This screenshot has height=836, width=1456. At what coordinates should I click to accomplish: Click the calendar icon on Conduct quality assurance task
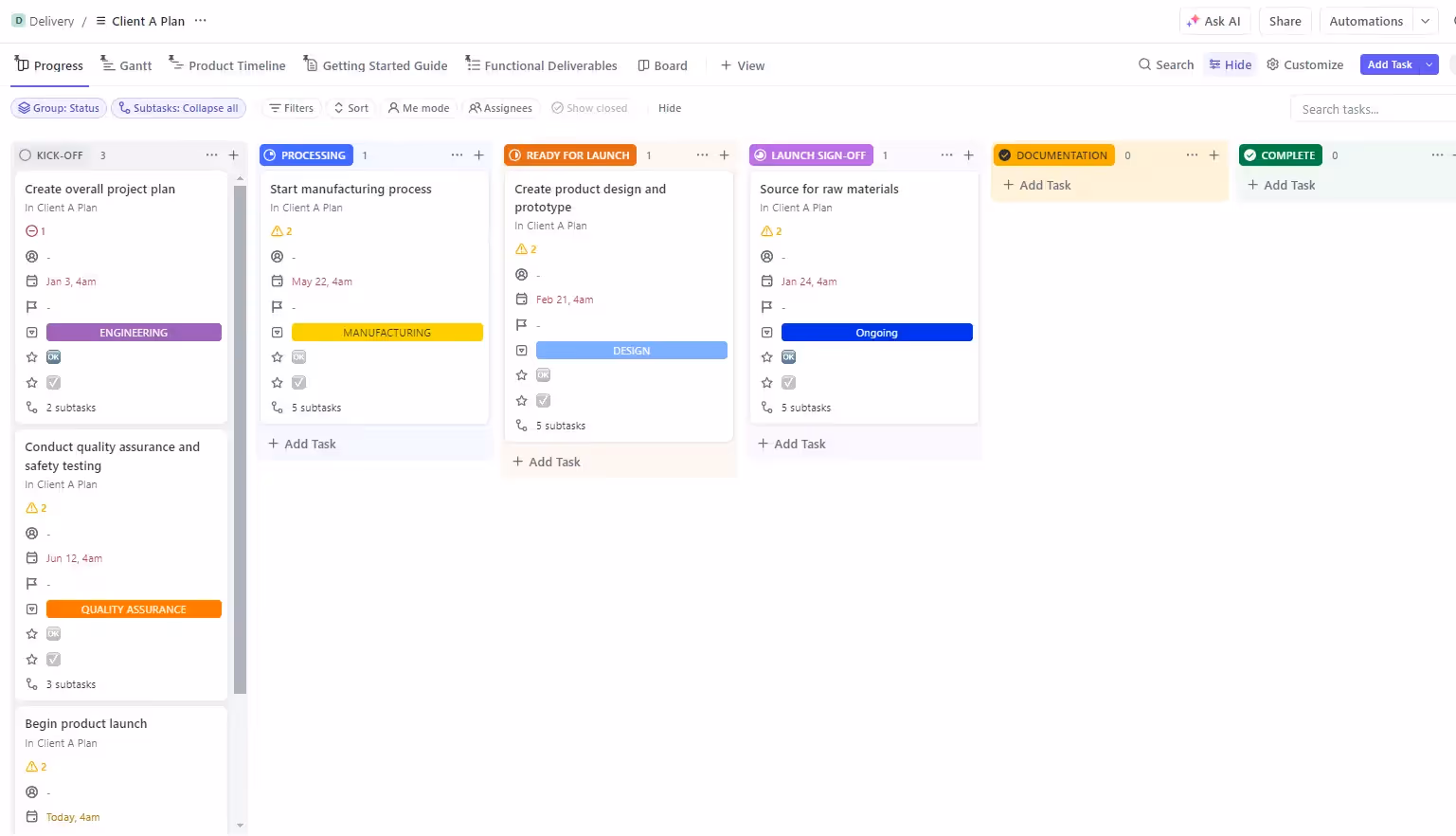pyautogui.click(x=31, y=557)
